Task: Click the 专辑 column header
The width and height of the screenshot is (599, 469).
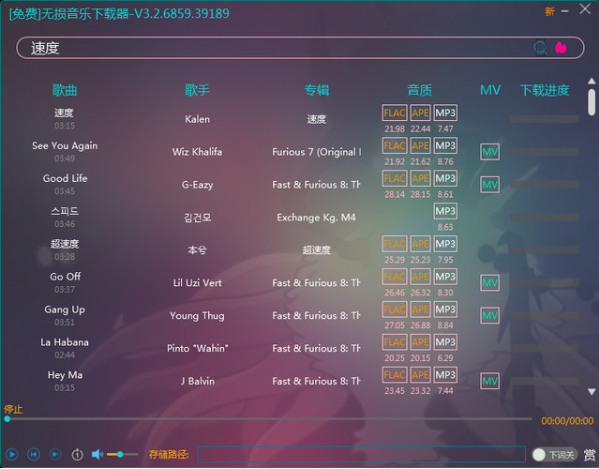Action: coord(316,90)
